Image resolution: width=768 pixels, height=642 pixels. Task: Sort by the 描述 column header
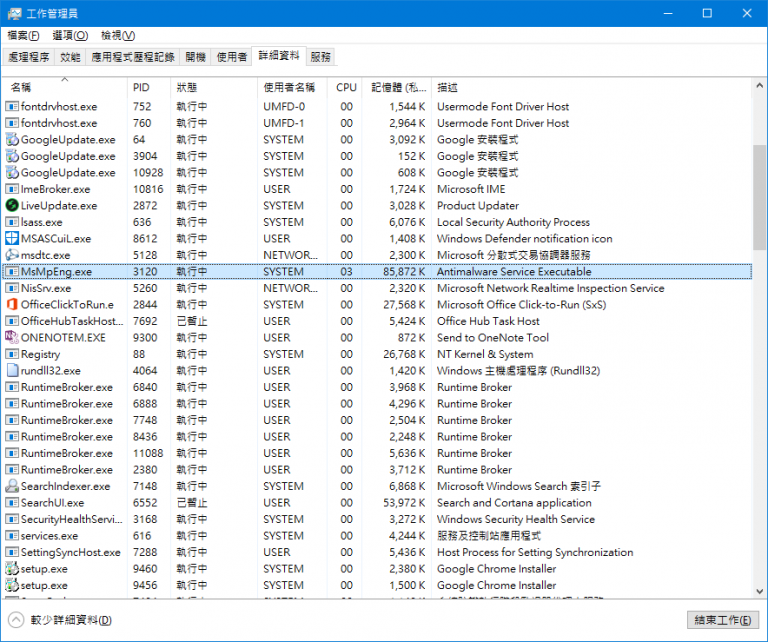pyautogui.click(x=591, y=87)
